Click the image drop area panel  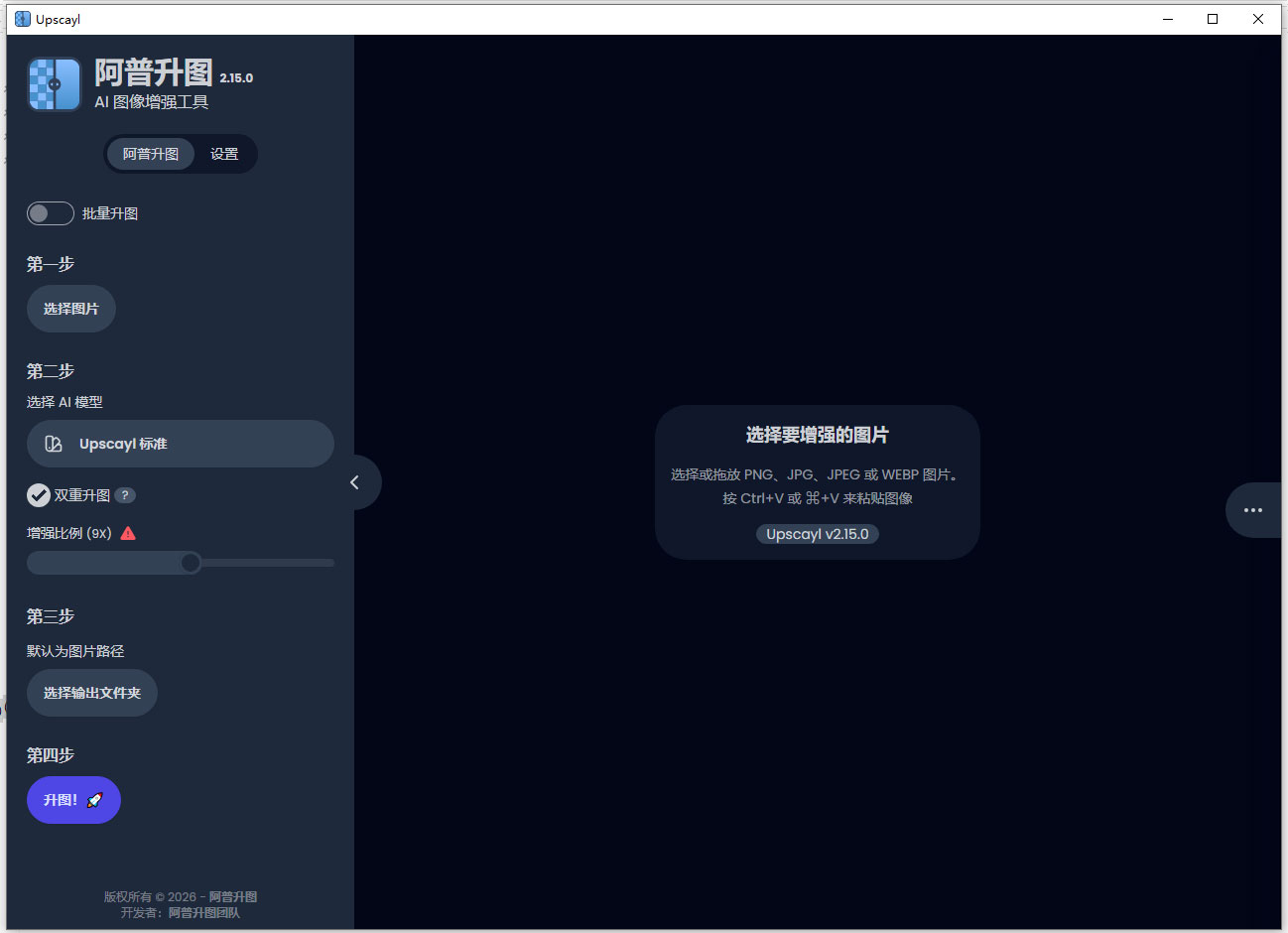point(817,482)
